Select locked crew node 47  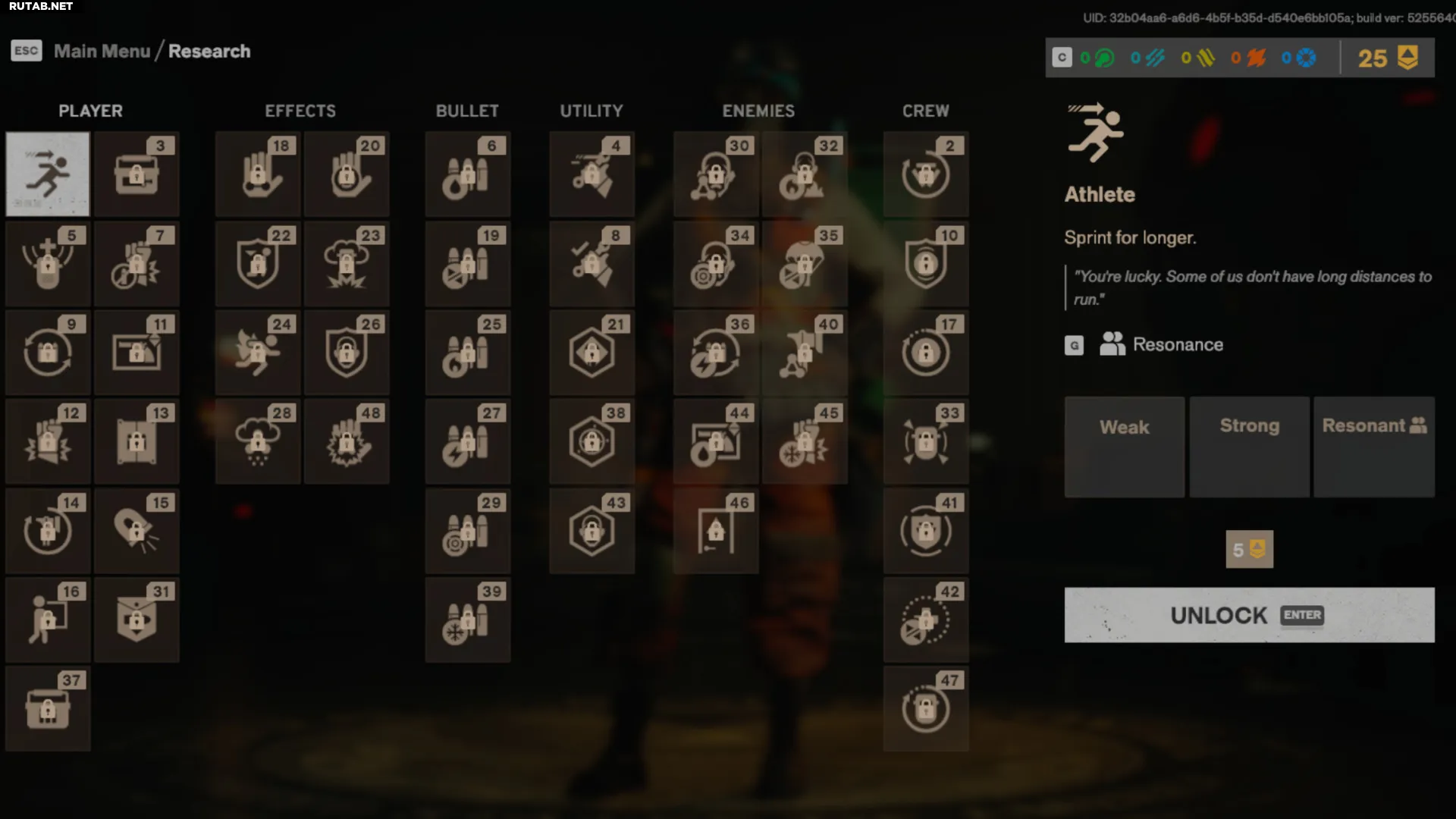tap(926, 709)
